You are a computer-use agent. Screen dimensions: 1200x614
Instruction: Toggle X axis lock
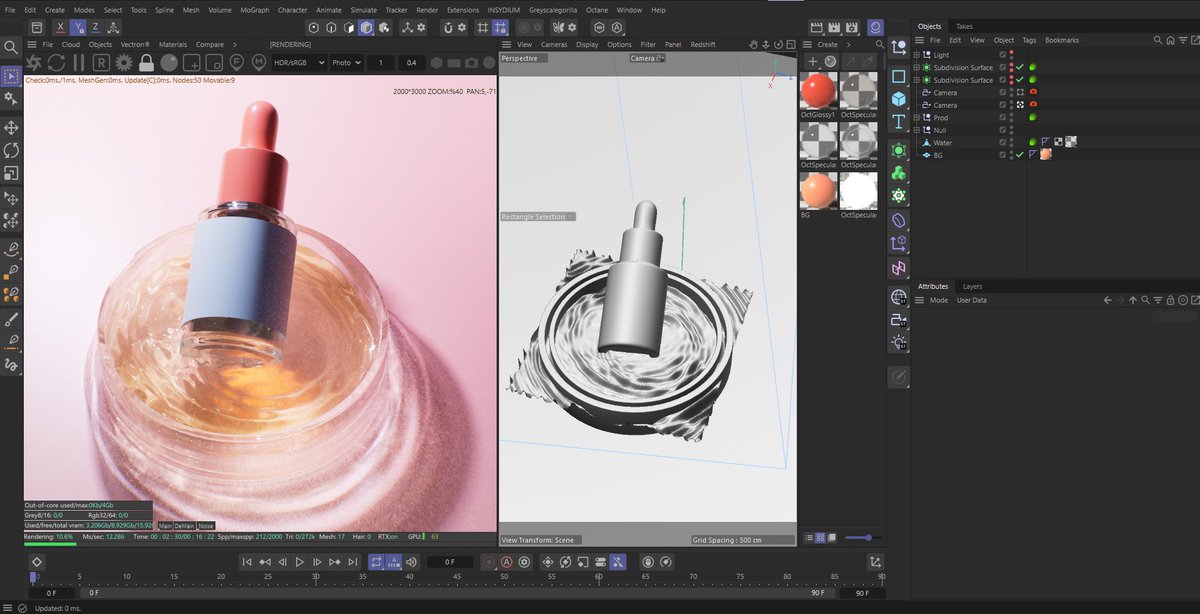tap(61, 28)
